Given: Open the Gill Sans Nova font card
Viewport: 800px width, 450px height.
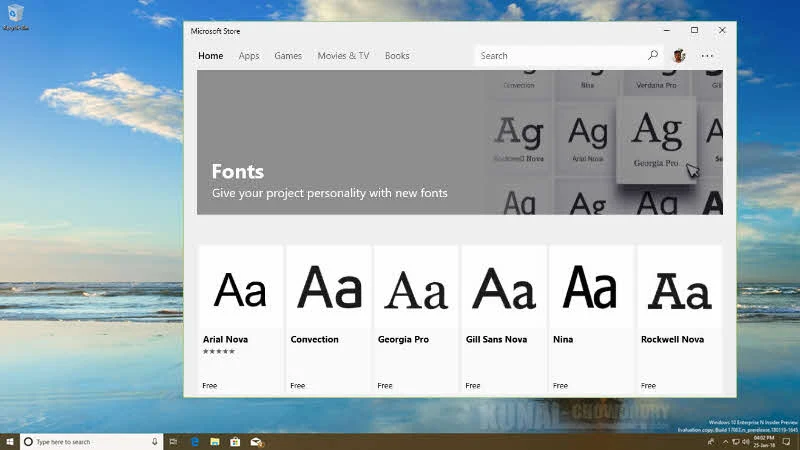Looking at the screenshot, I should coord(504,319).
